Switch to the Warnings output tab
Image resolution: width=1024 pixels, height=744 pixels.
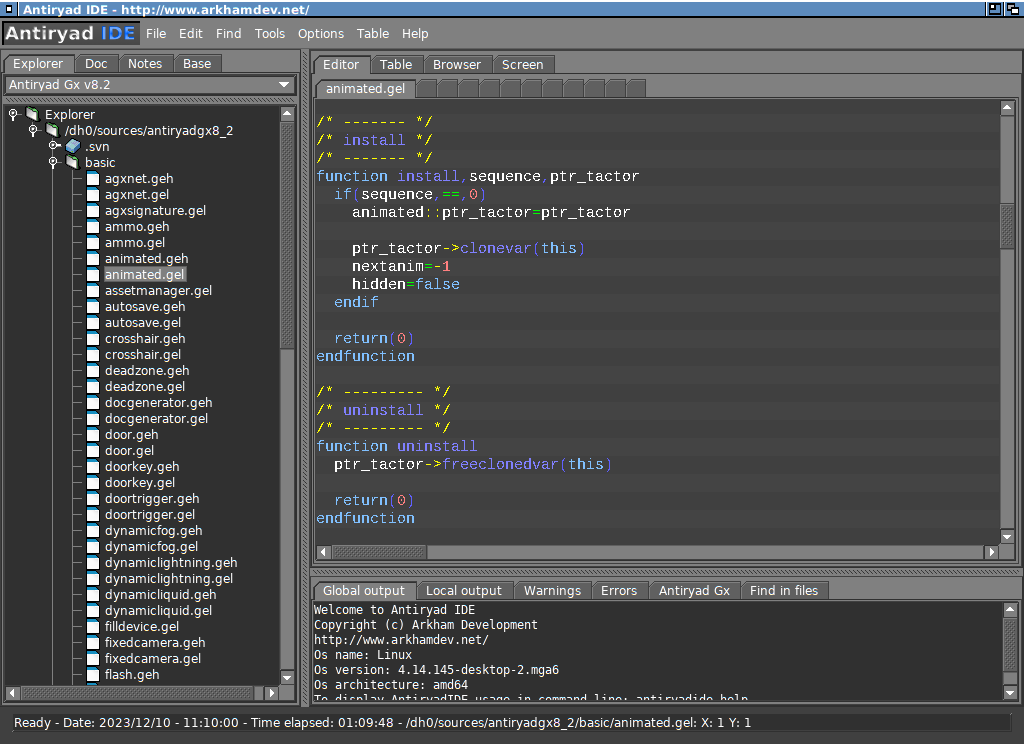(552, 590)
